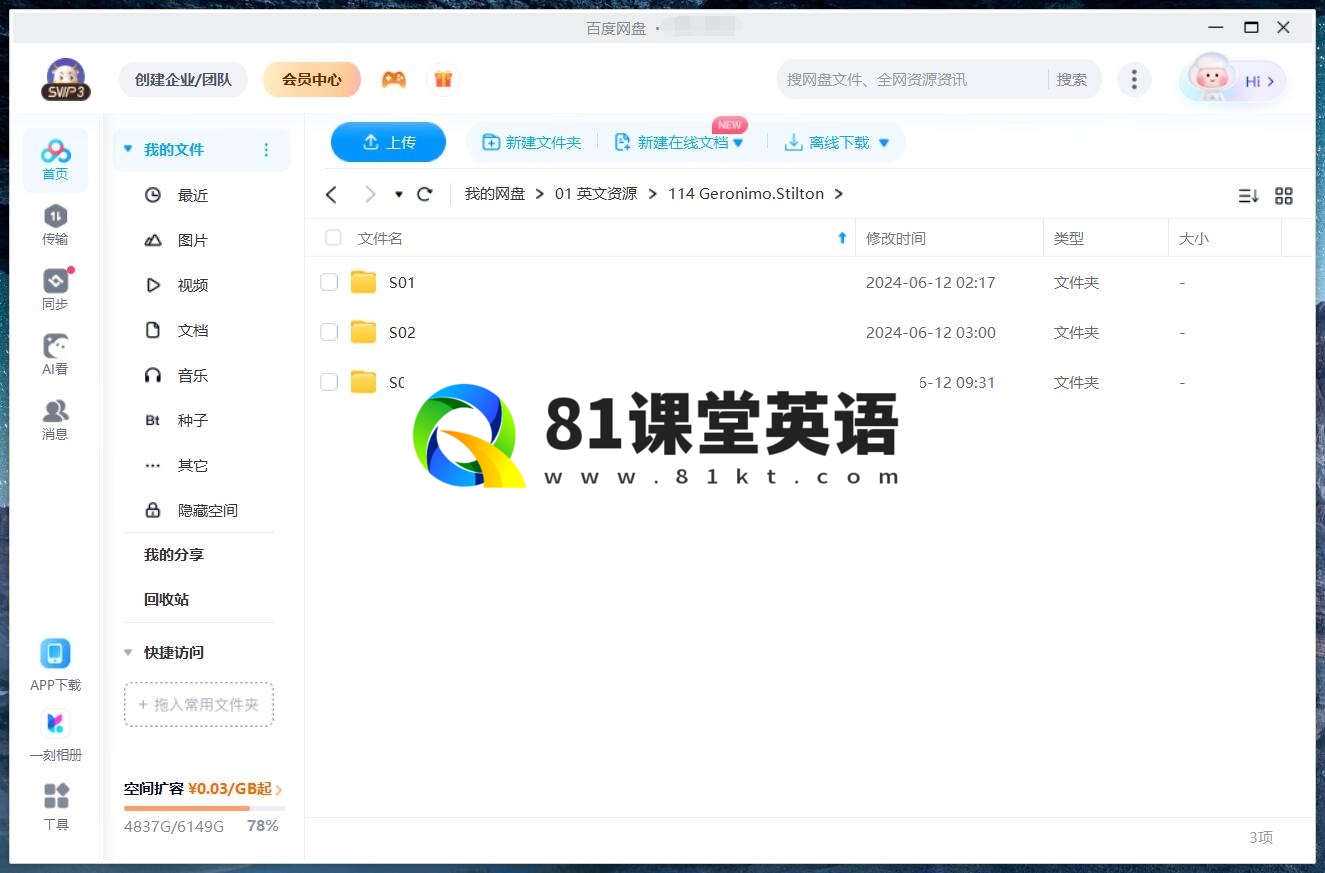This screenshot has height=873, width=1325.
Task: Switch to grid view layout
Action: click(x=1284, y=196)
